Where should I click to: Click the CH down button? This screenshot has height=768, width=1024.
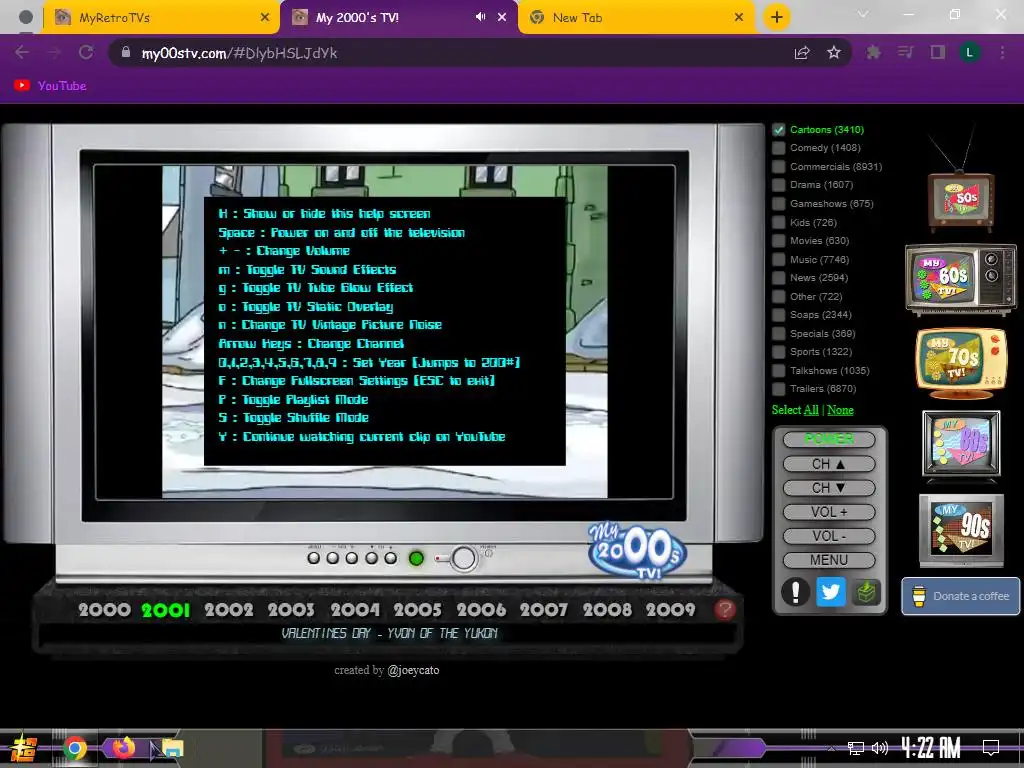coord(829,488)
